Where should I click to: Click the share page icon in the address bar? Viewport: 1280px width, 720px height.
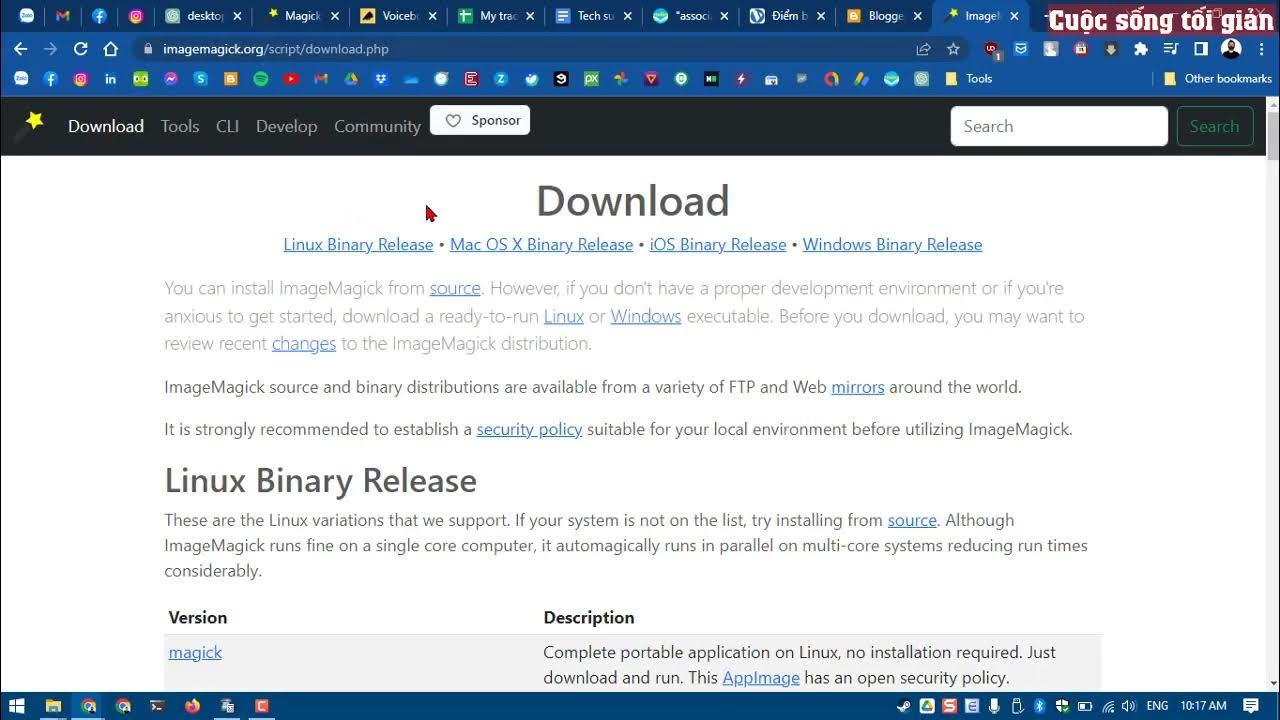pyautogui.click(x=923, y=49)
